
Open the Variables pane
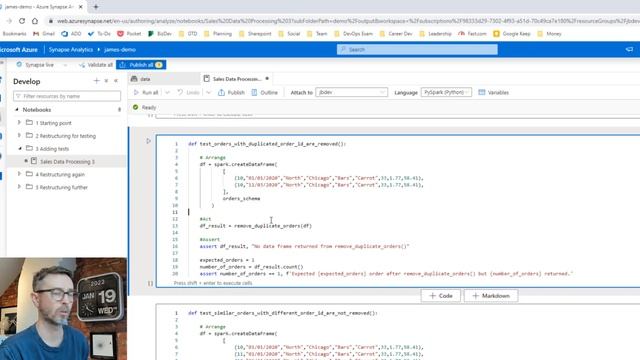[493, 93]
